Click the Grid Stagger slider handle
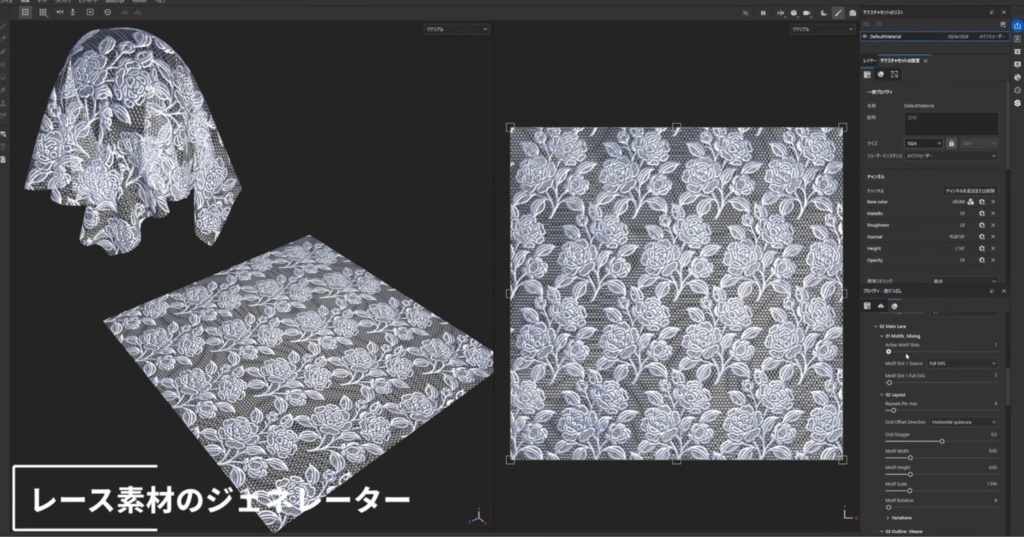Viewport: 1024px width, 537px height. (942, 442)
